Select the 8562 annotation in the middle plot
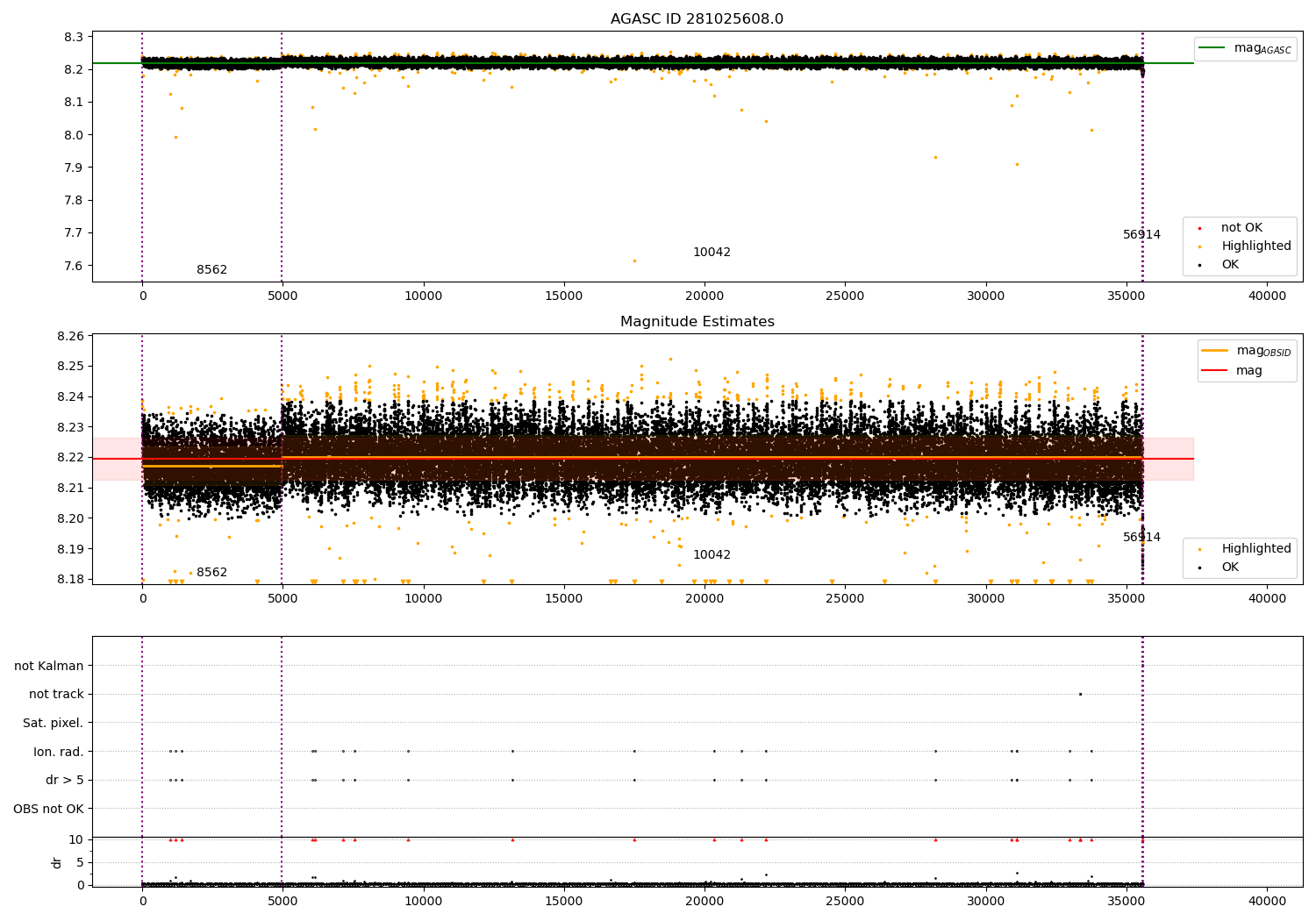 [x=211, y=573]
